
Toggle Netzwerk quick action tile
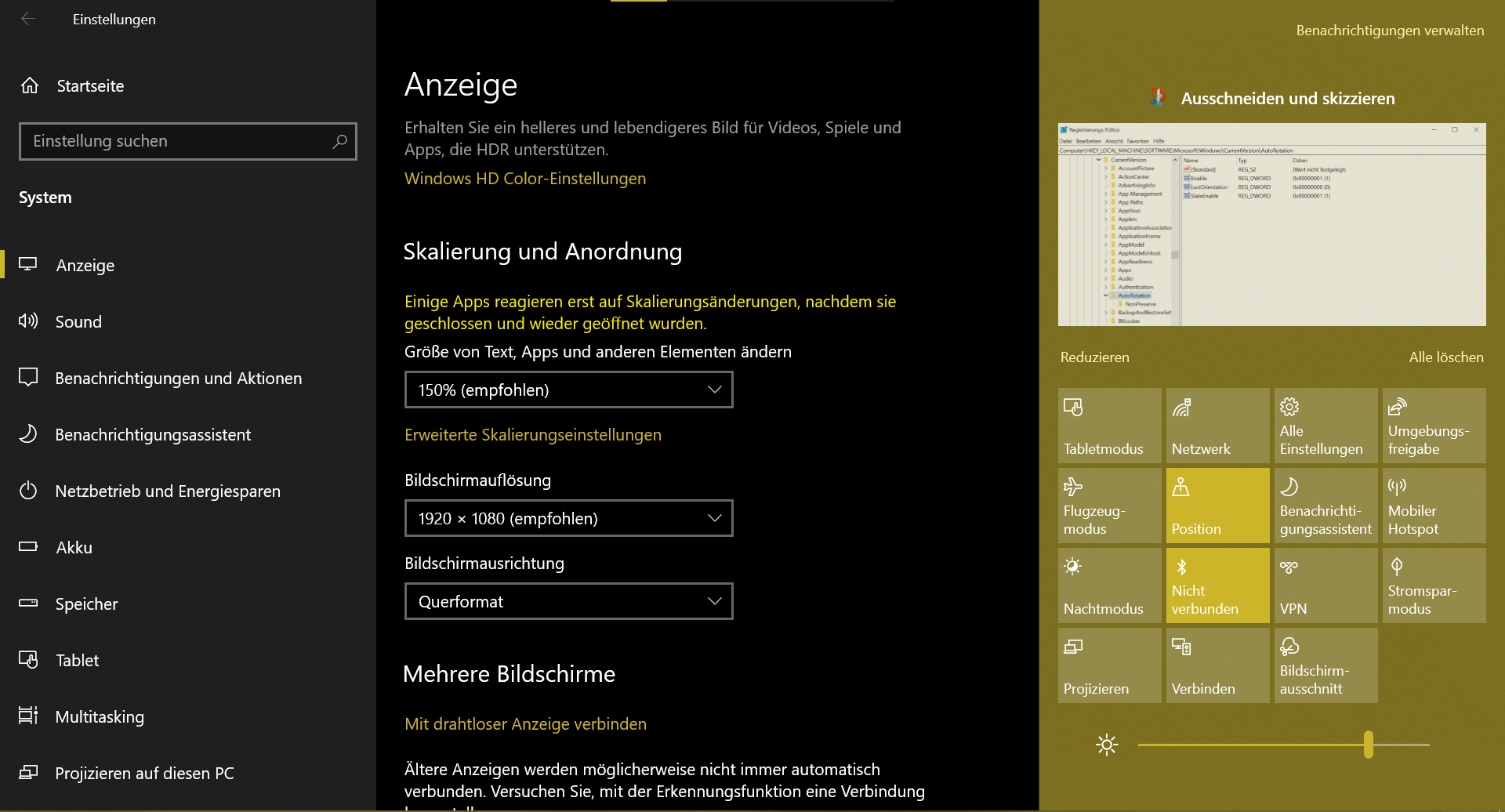pos(1218,426)
